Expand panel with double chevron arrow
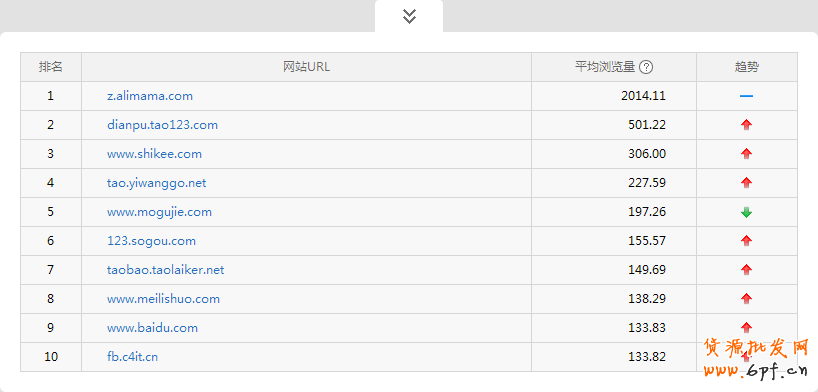This screenshot has height=392, width=818. (409, 16)
